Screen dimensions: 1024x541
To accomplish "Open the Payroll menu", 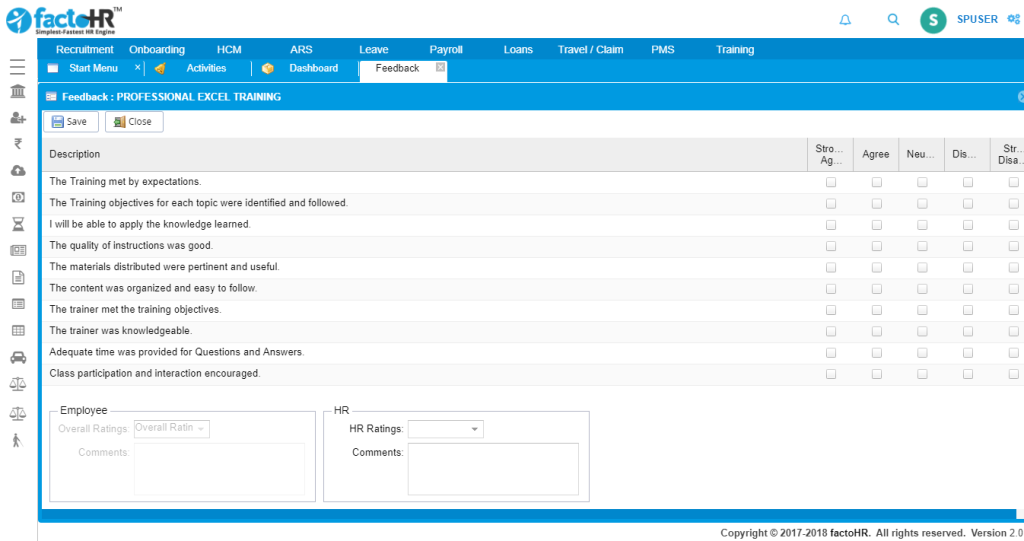I will [x=446, y=49].
